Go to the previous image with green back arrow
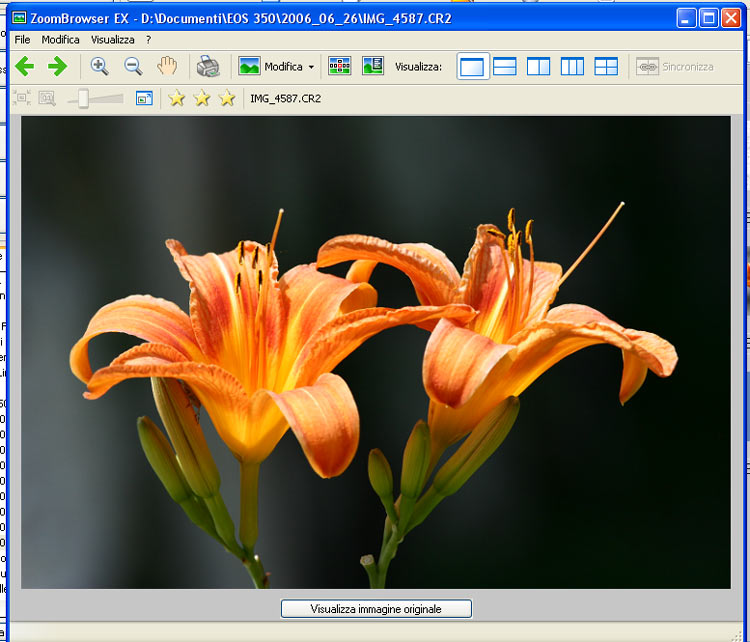The width and height of the screenshot is (750, 642). [24, 67]
